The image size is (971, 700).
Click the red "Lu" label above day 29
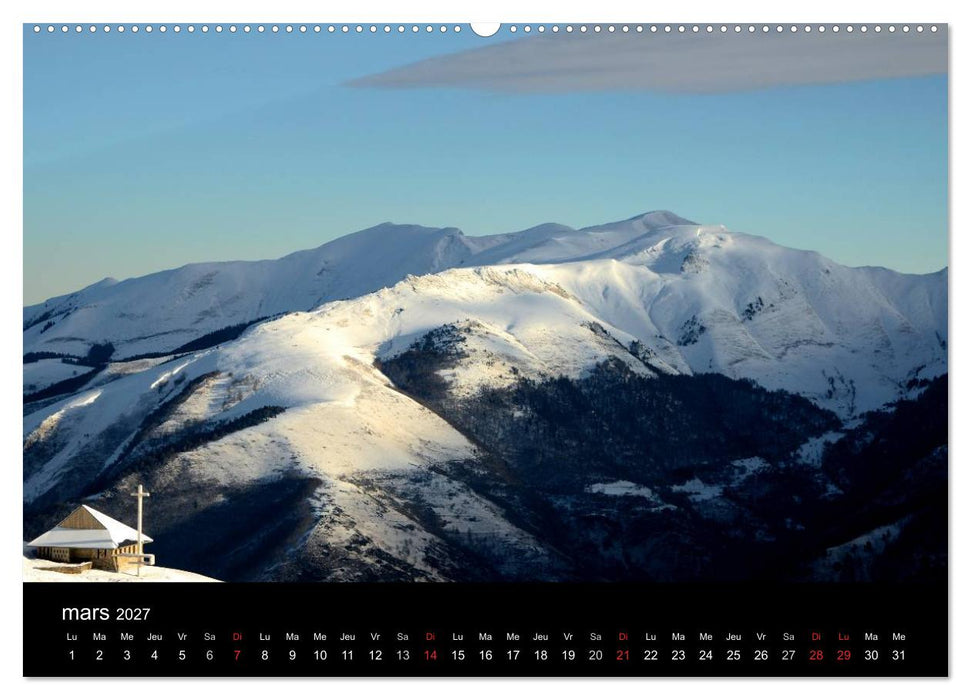843,637
